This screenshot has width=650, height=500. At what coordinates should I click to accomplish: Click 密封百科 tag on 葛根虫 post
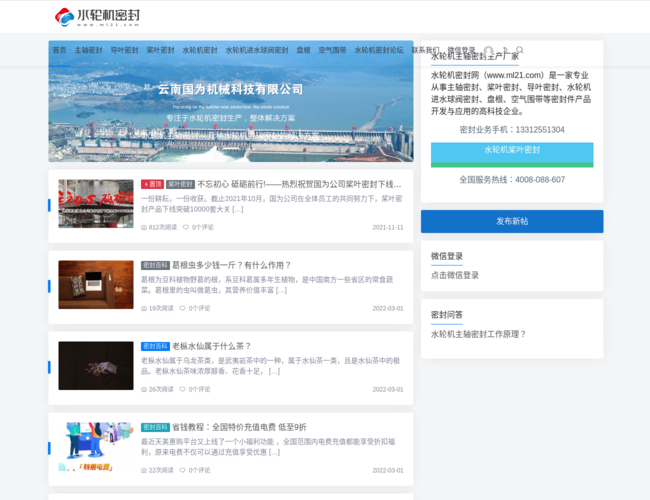click(155, 265)
